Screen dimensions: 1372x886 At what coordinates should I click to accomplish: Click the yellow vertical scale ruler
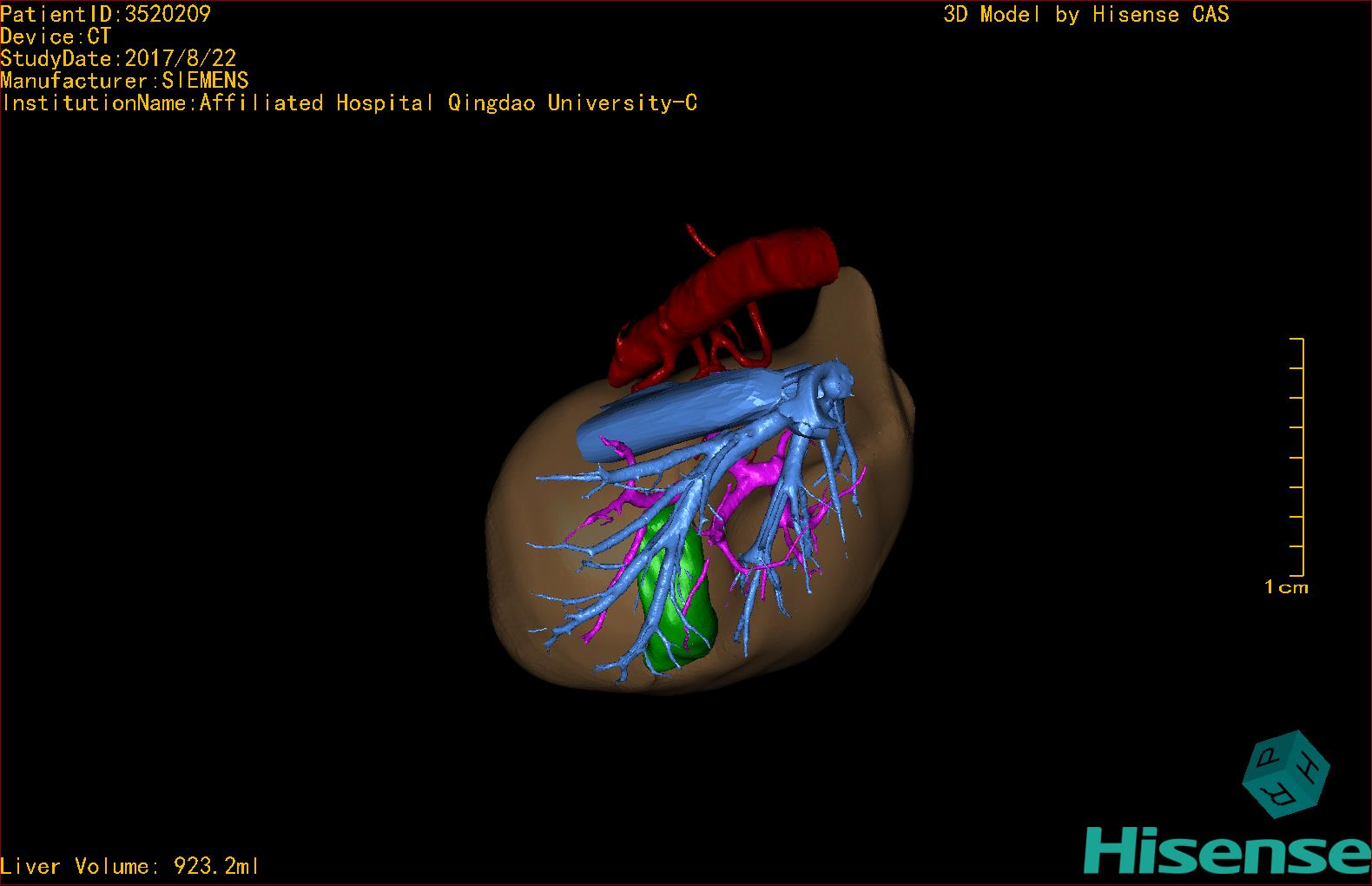point(1297,457)
